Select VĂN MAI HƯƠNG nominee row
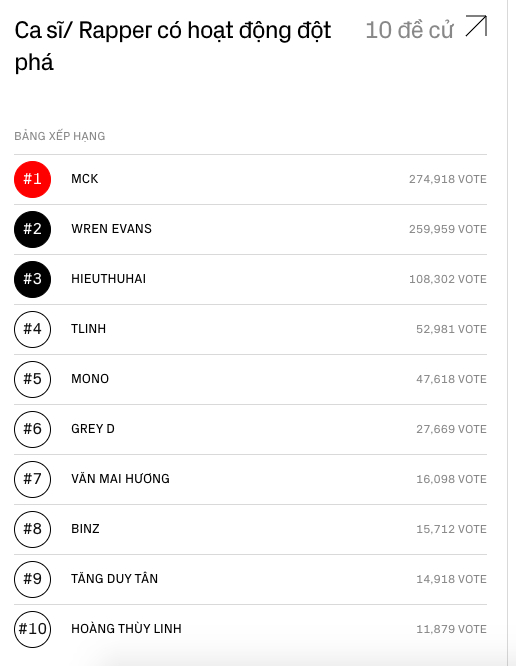Viewport: 516px width, 666px height. 250,479
